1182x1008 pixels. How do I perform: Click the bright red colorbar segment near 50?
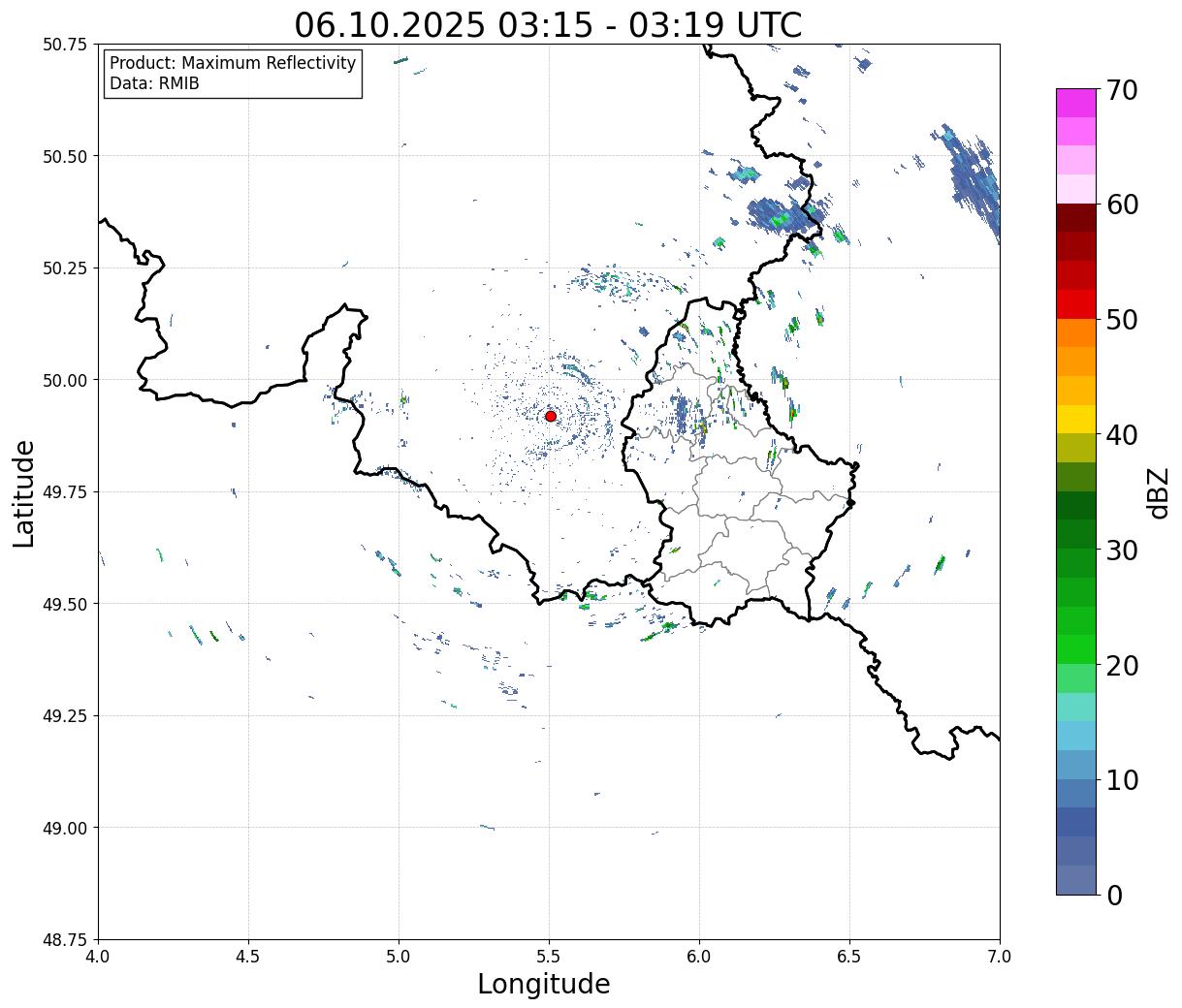(x=1076, y=304)
